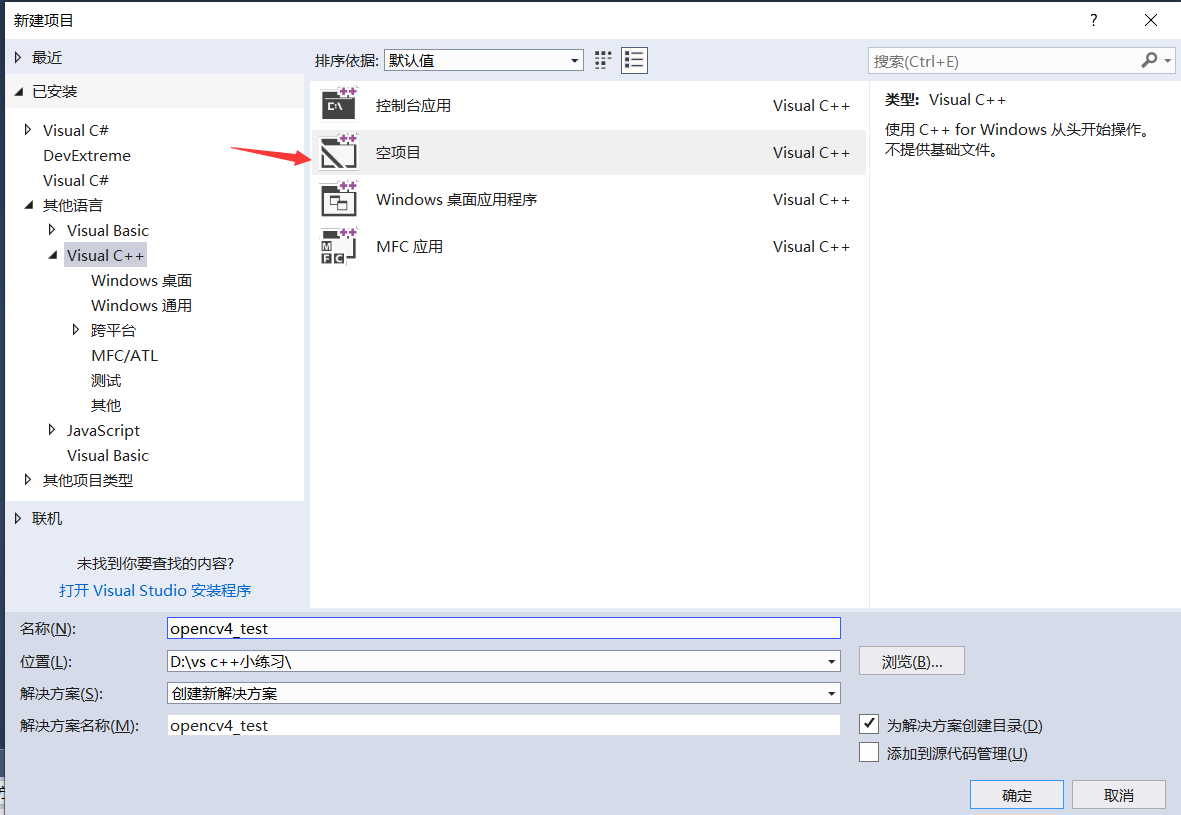Click the 解决方案名称 input field

pos(503,725)
